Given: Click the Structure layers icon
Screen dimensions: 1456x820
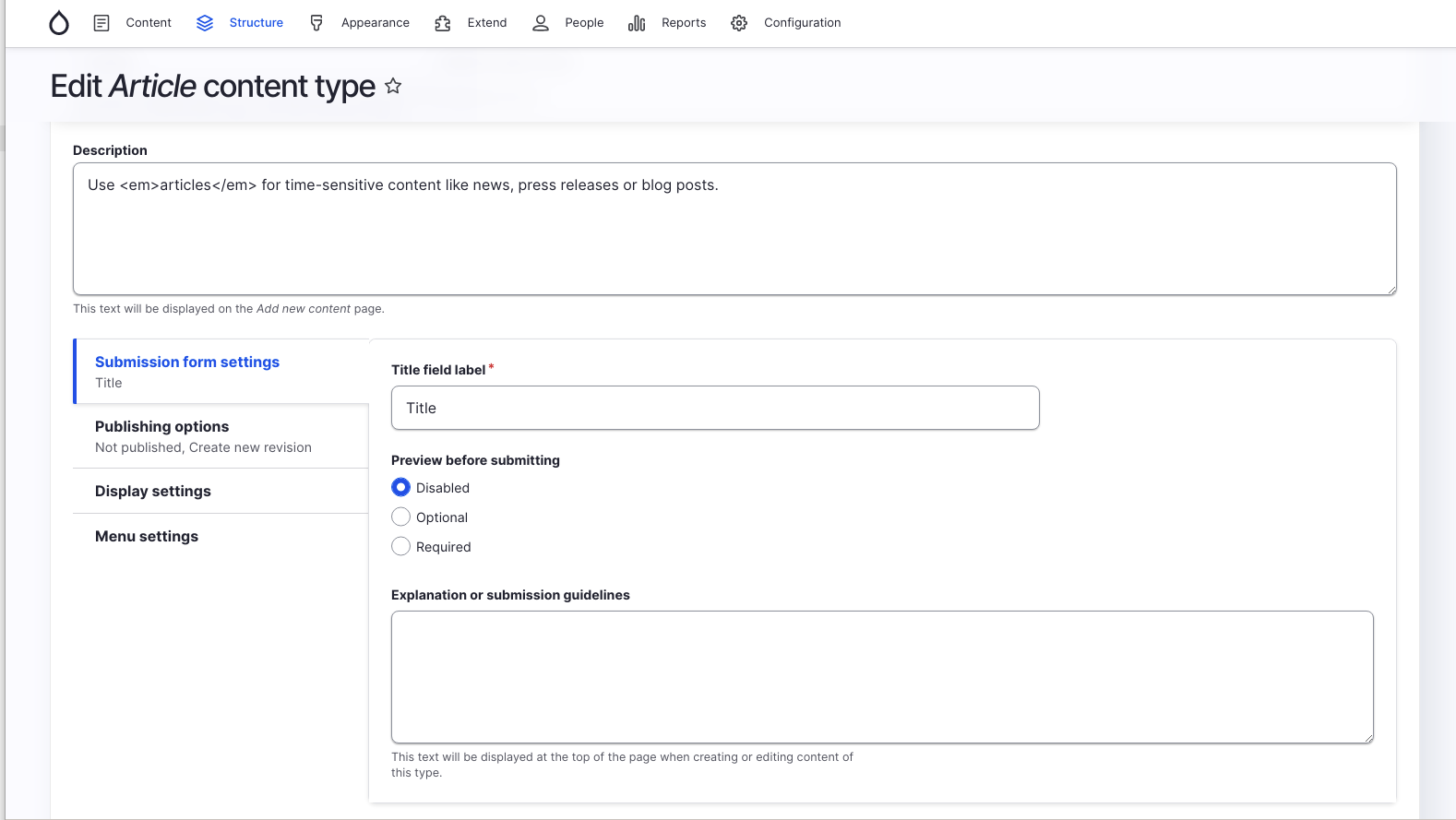Looking at the screenshot, I should coord(205,23).
